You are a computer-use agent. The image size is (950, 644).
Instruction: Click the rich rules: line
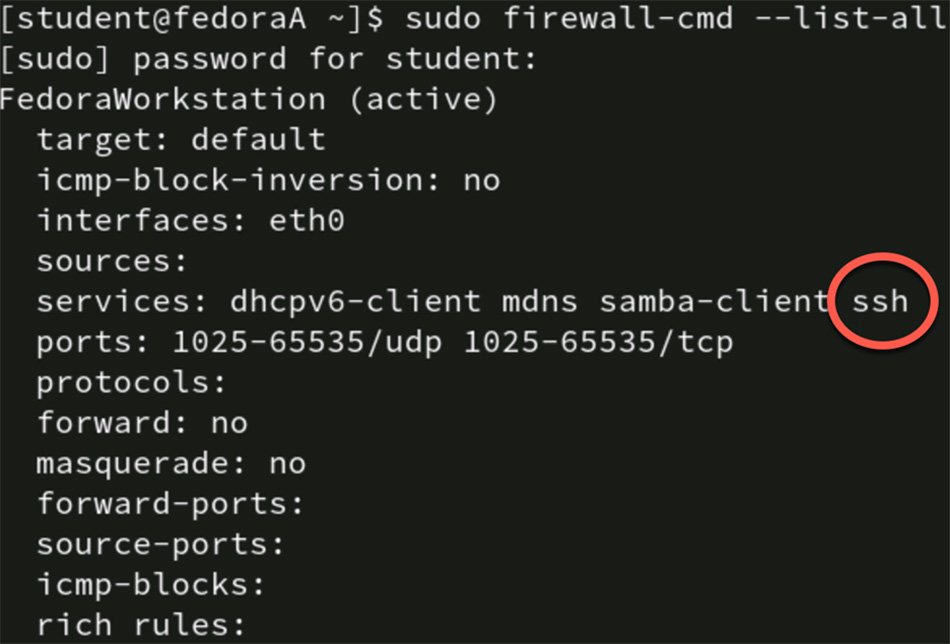(141, 626)
